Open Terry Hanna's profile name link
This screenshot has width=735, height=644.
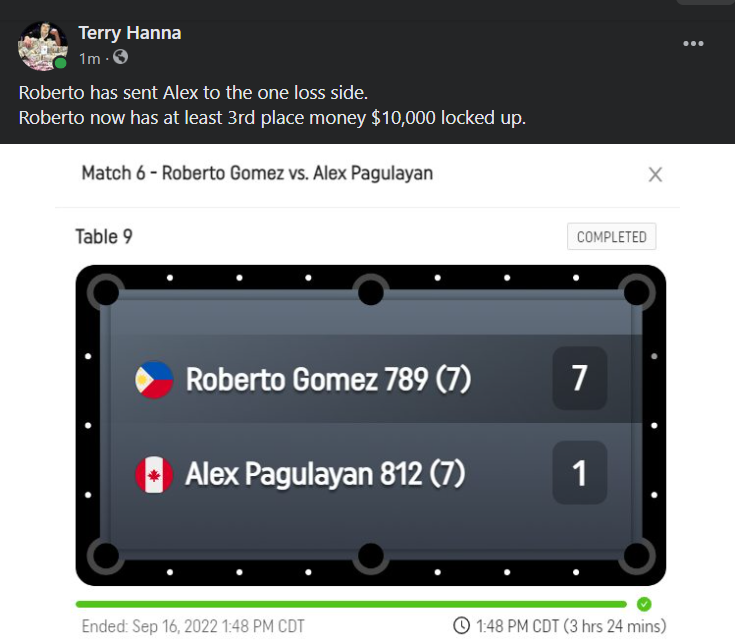(130, 33)
